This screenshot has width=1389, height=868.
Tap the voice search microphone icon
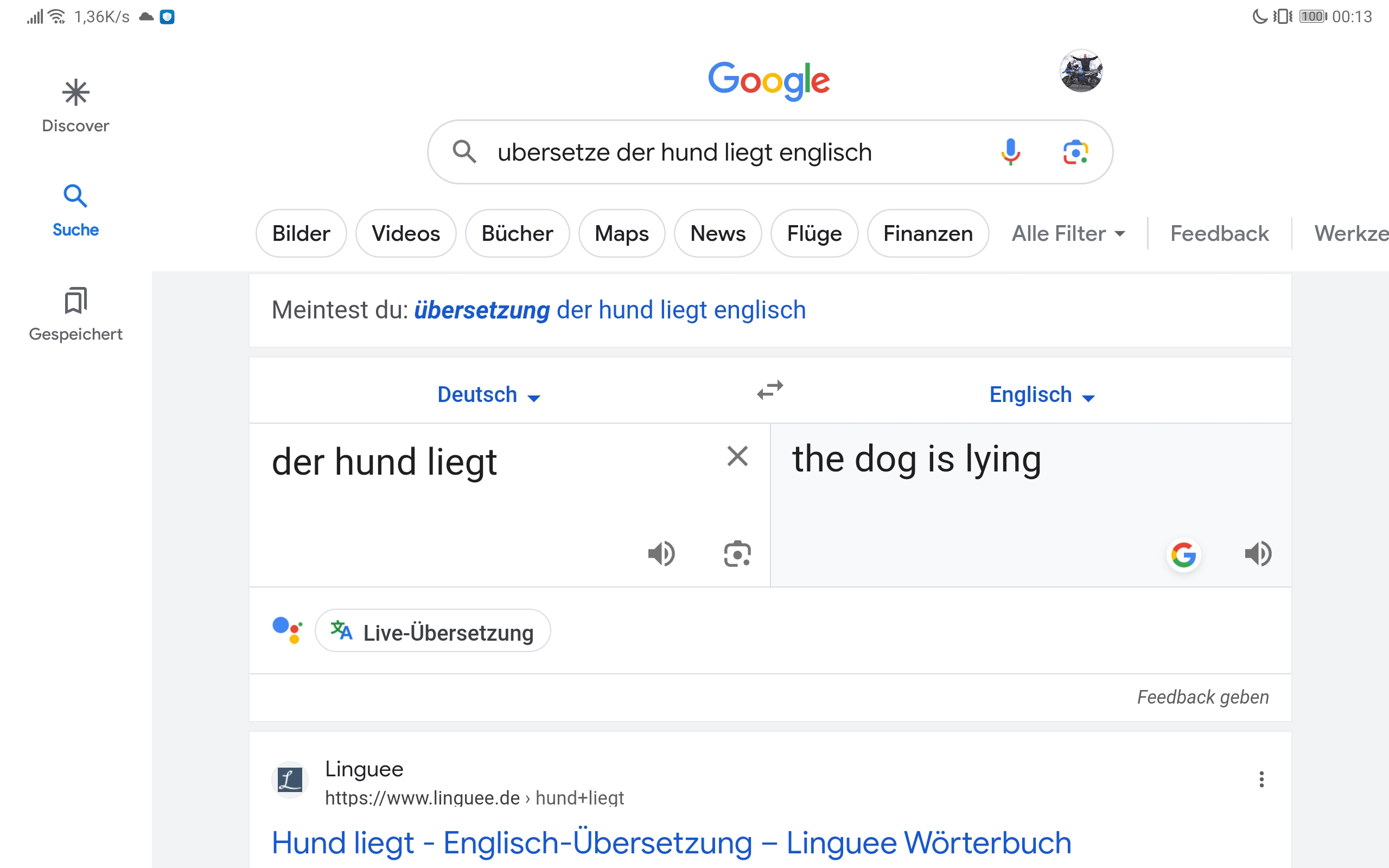click(1010, 152)
